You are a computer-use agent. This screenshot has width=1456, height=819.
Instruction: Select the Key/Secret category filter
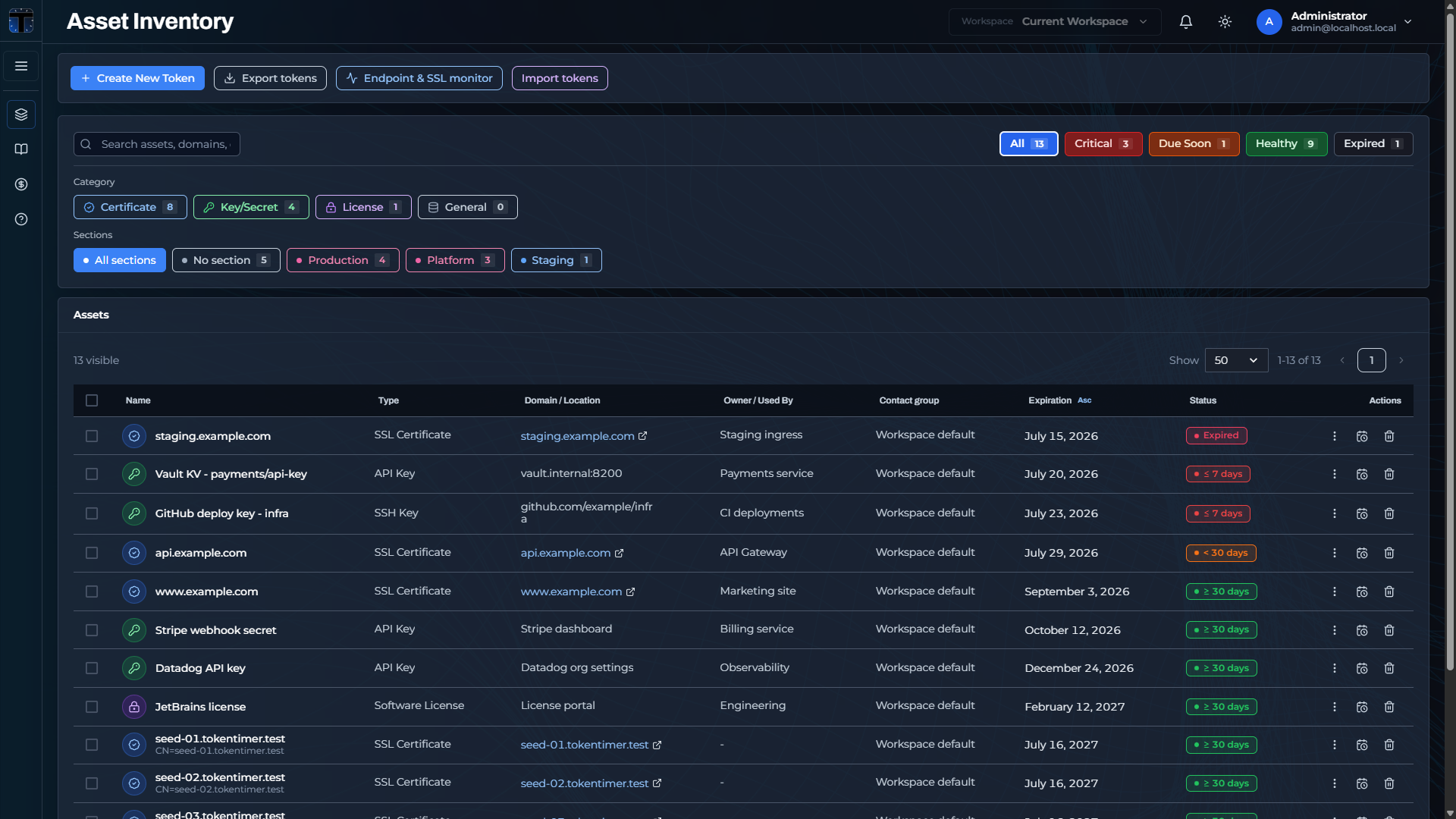[x=251, y=207]
